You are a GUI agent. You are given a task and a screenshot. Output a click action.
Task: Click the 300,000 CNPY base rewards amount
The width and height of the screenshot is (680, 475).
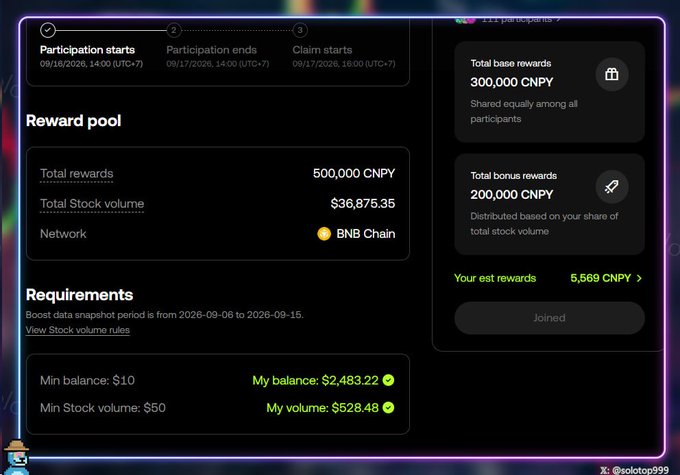click(512, 82)
